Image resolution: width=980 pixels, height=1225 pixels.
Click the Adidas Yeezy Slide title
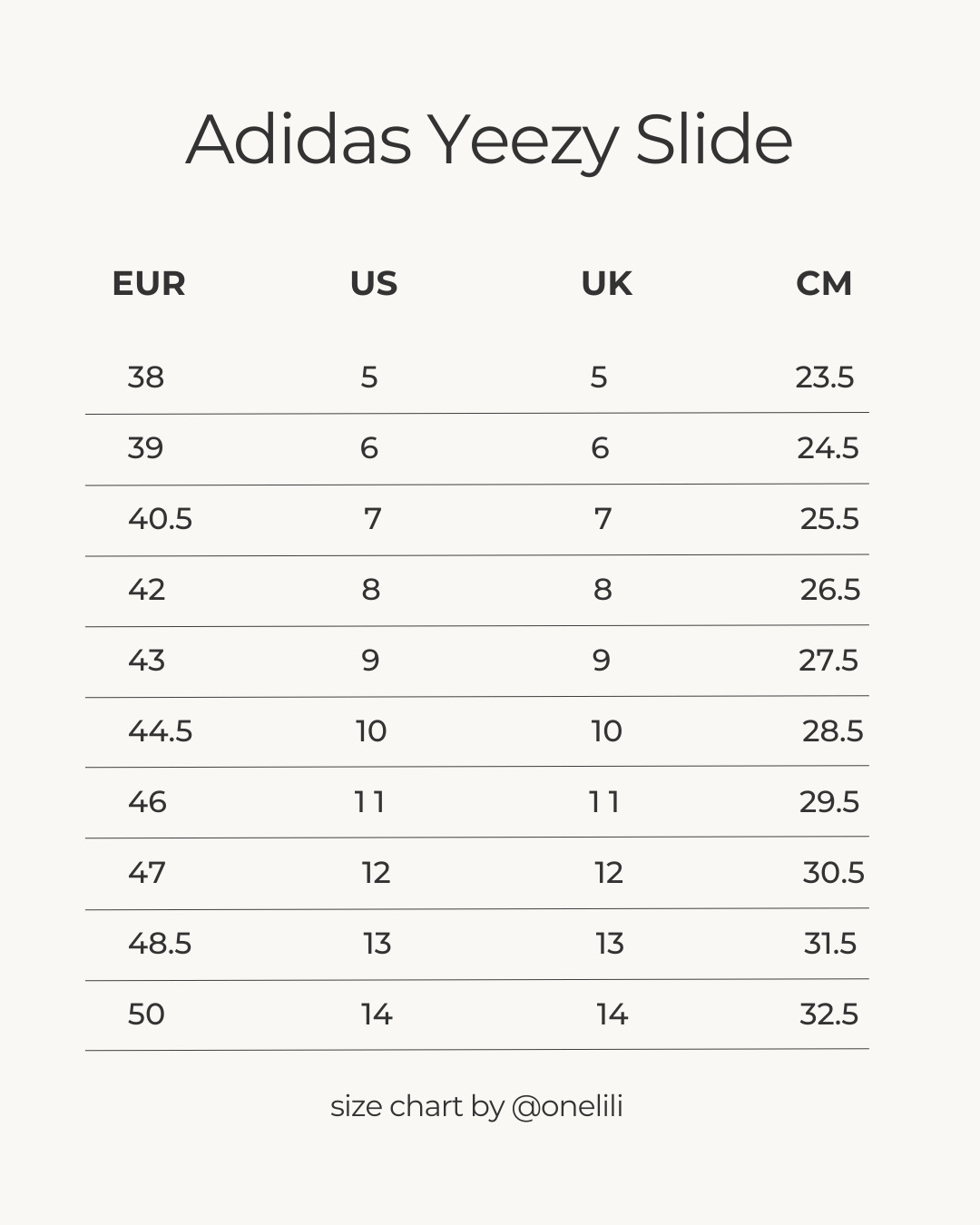(489, 141)
